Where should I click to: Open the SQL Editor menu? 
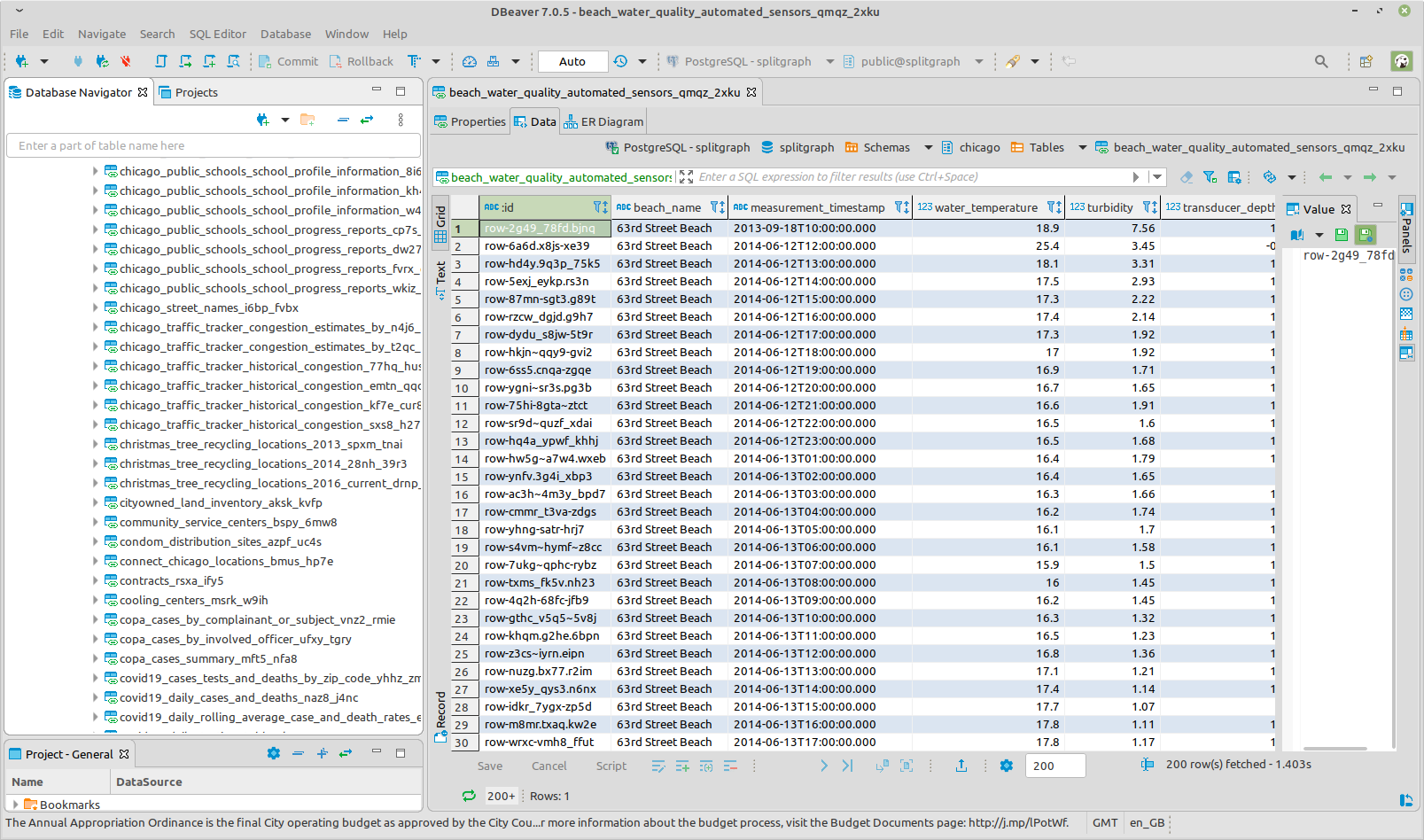pyautogui.click(x=217, y=34)
